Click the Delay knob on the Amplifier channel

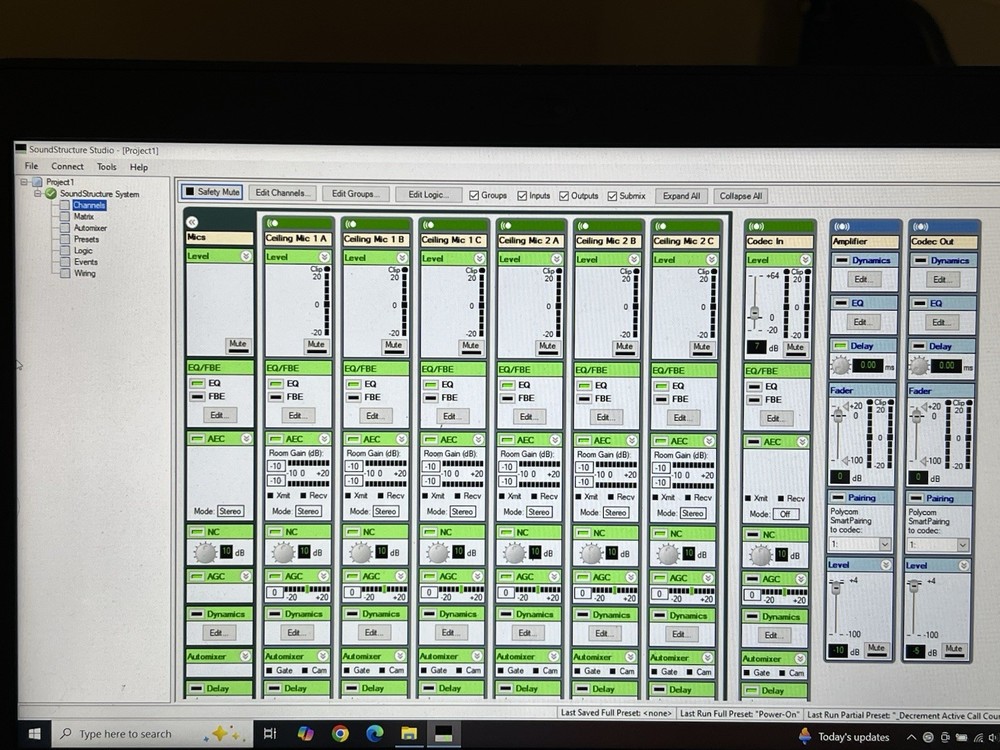coord(840,363)
